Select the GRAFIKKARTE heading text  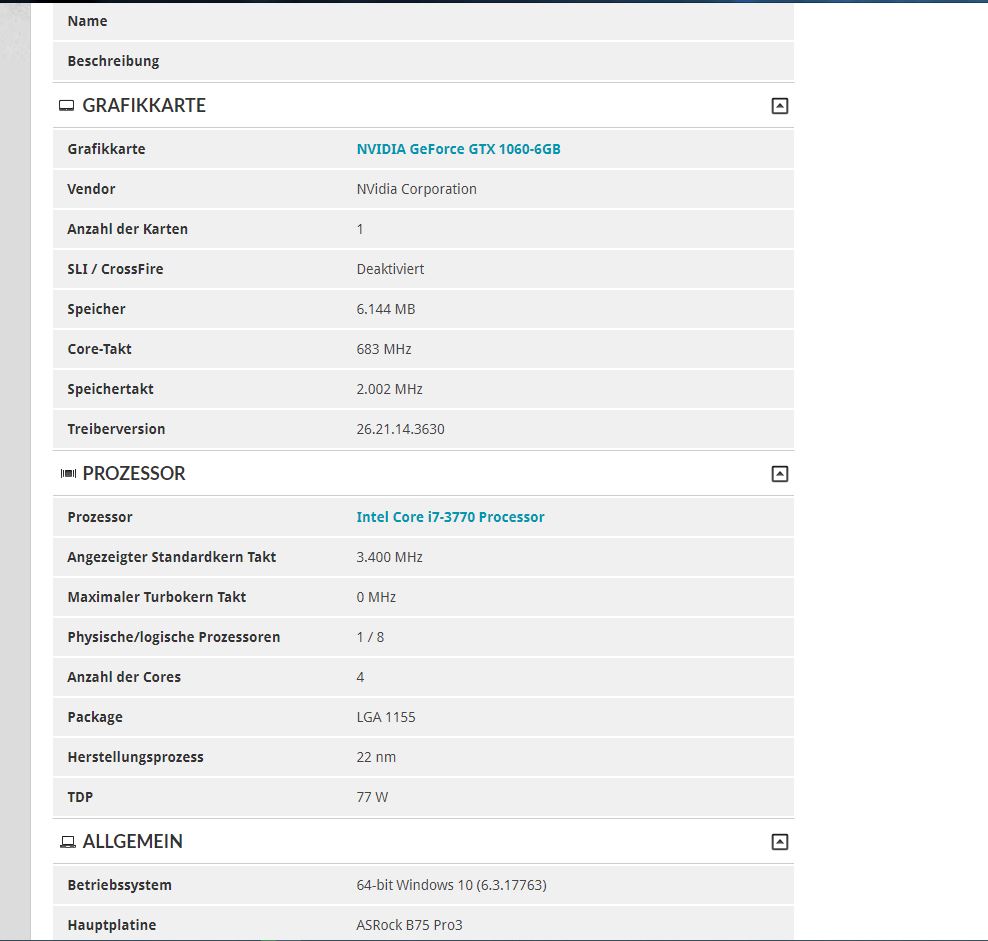point(144,105)
